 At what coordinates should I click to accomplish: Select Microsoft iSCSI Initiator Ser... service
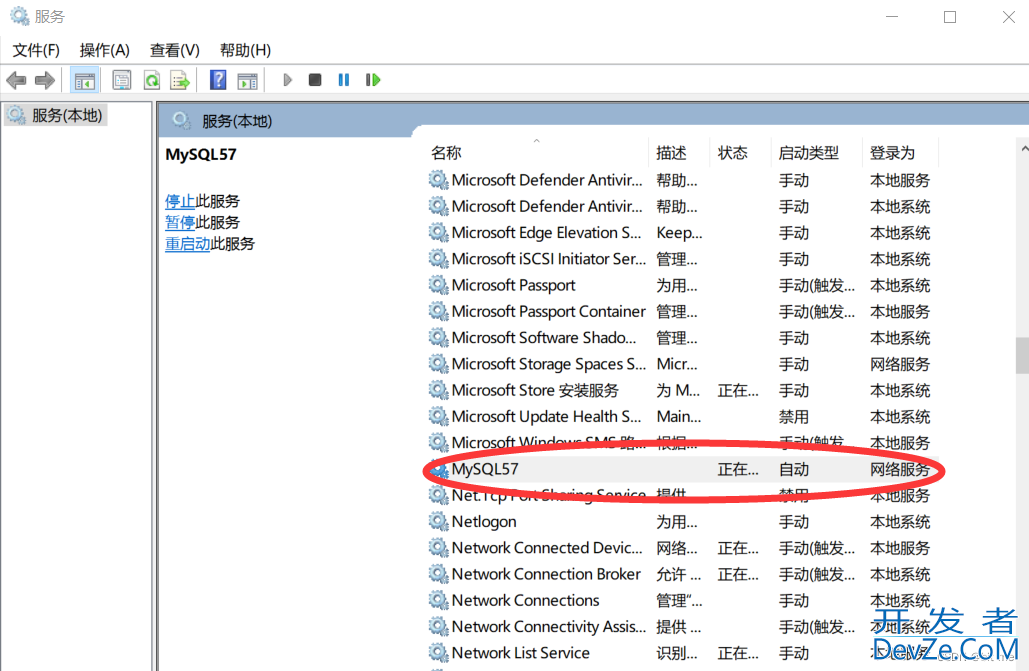pos(682,259)
